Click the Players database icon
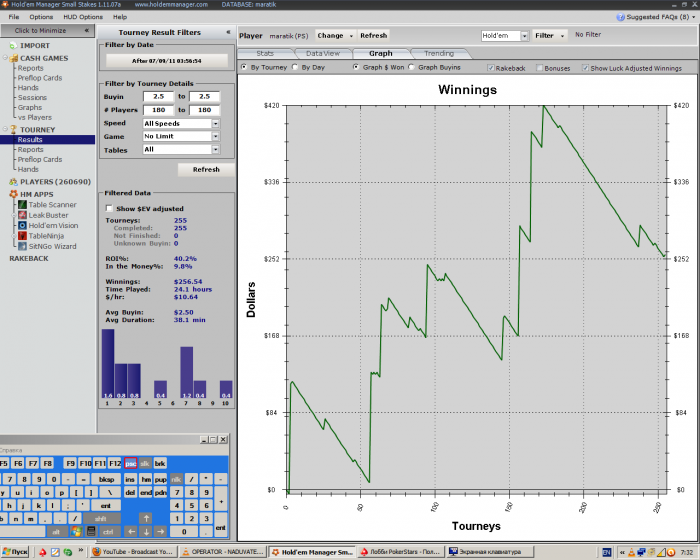 tap(12, 182)
